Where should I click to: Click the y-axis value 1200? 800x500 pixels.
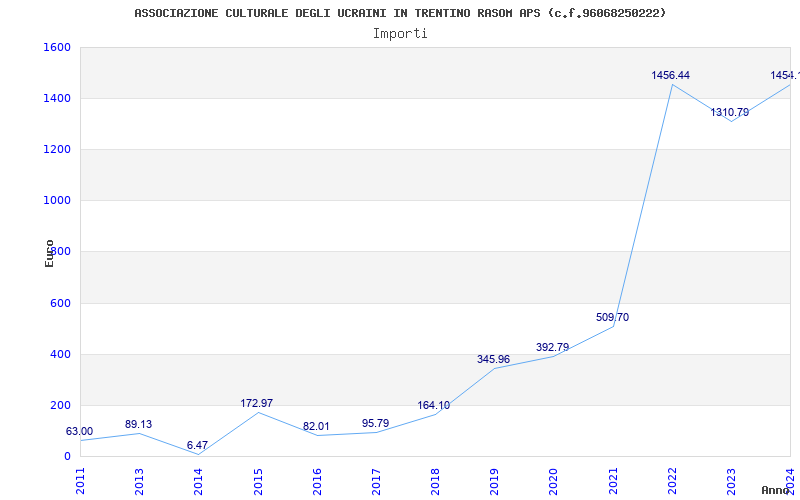pyautogui.click(x=57, y=149)
